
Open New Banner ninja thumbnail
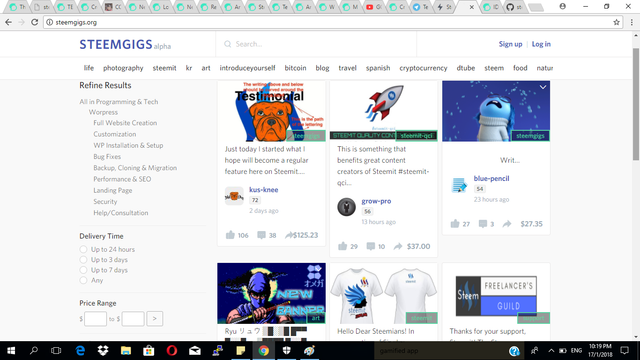coord(271,293)
